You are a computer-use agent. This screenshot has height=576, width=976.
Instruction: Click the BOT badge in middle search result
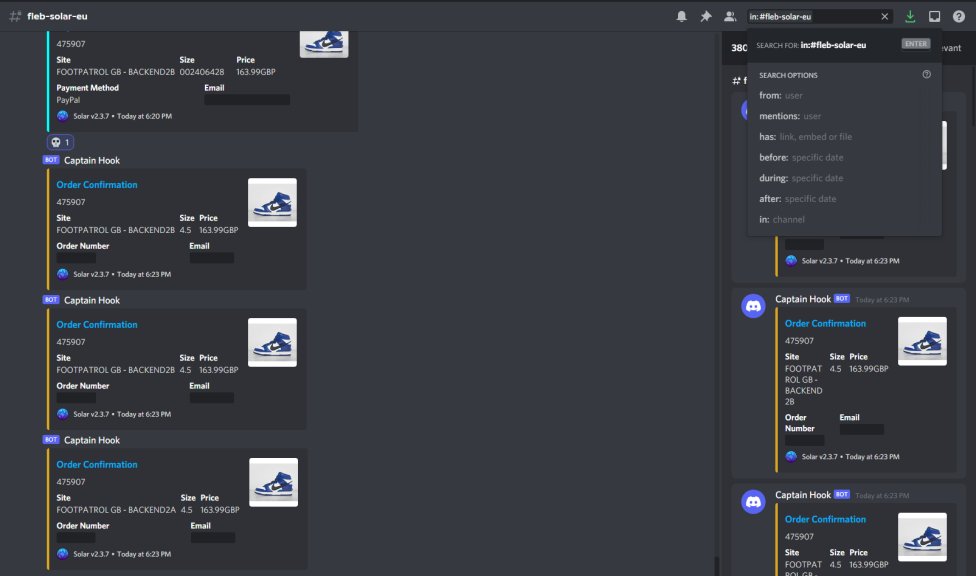[842, 299]
